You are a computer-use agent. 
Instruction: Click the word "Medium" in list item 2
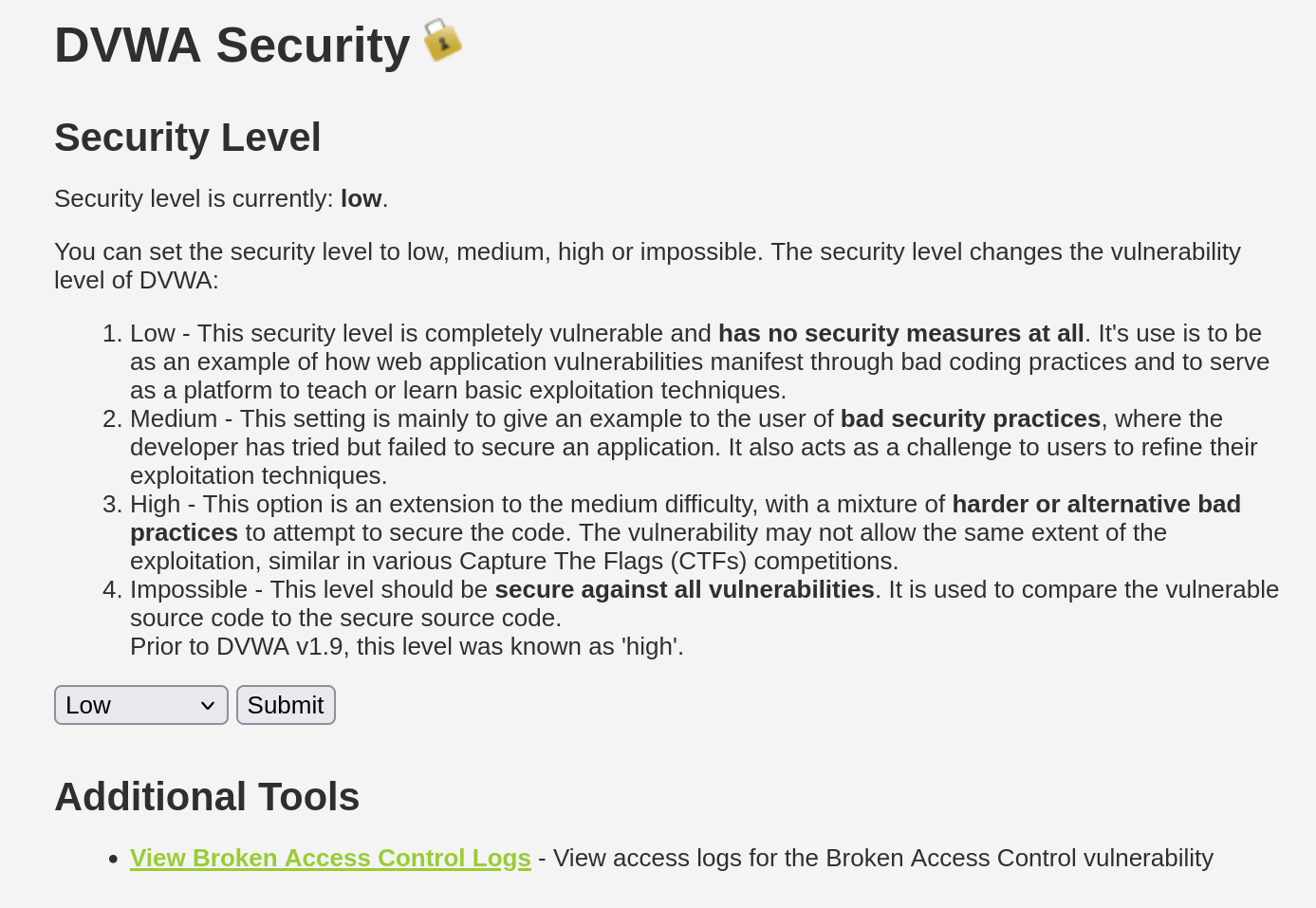174,418
